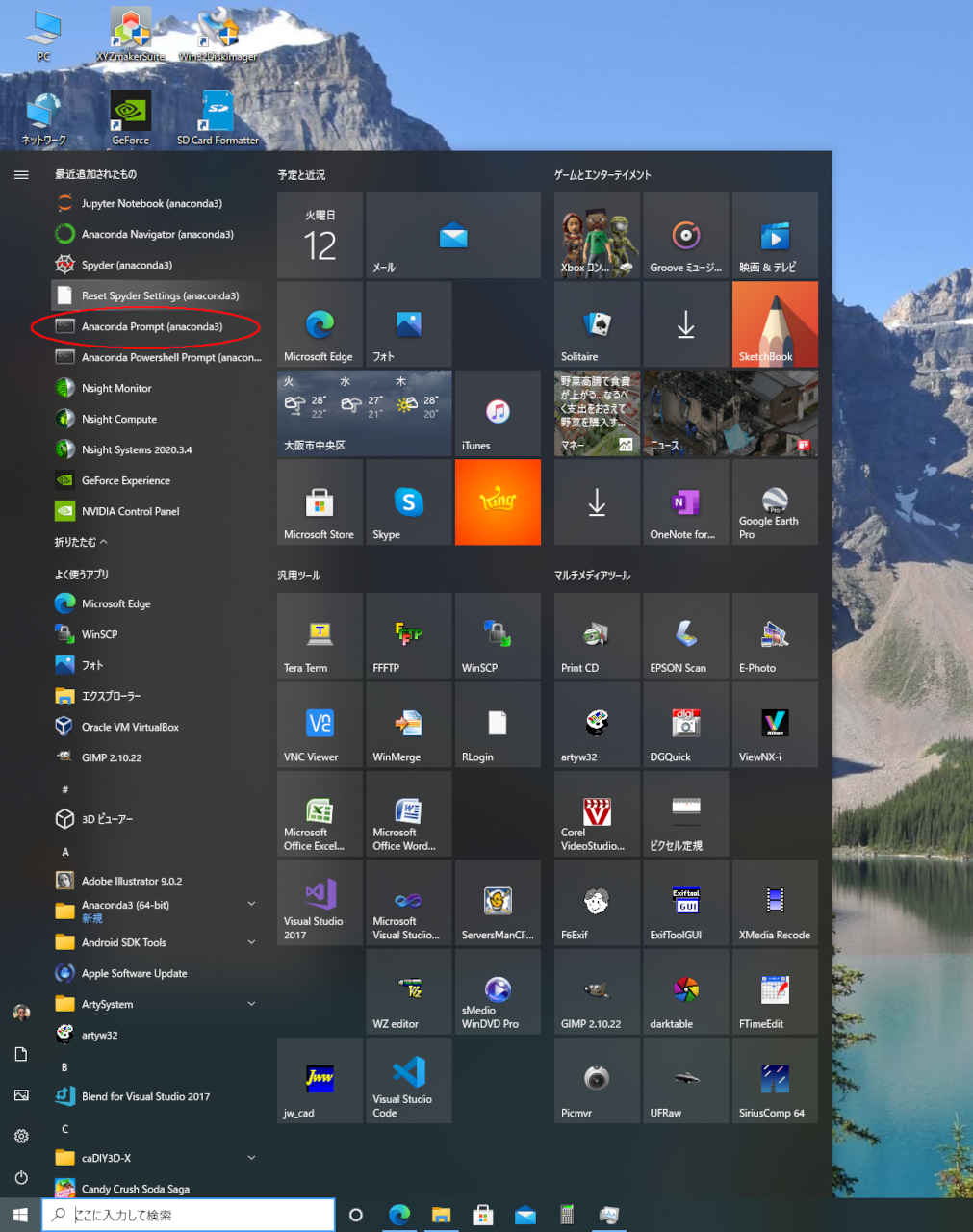Open the EPSON Scan tile
This screenshot has height=1232, width=973.
click(686, 635)
